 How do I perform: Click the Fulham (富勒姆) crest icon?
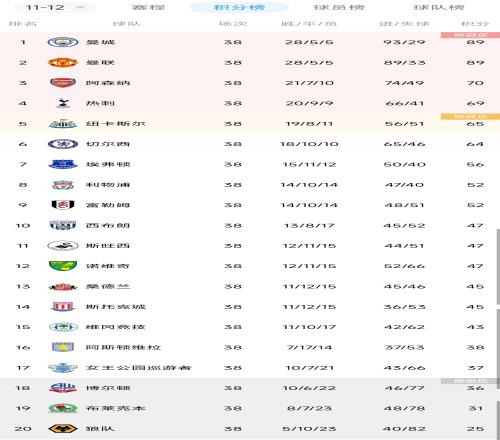coord(63,205)
